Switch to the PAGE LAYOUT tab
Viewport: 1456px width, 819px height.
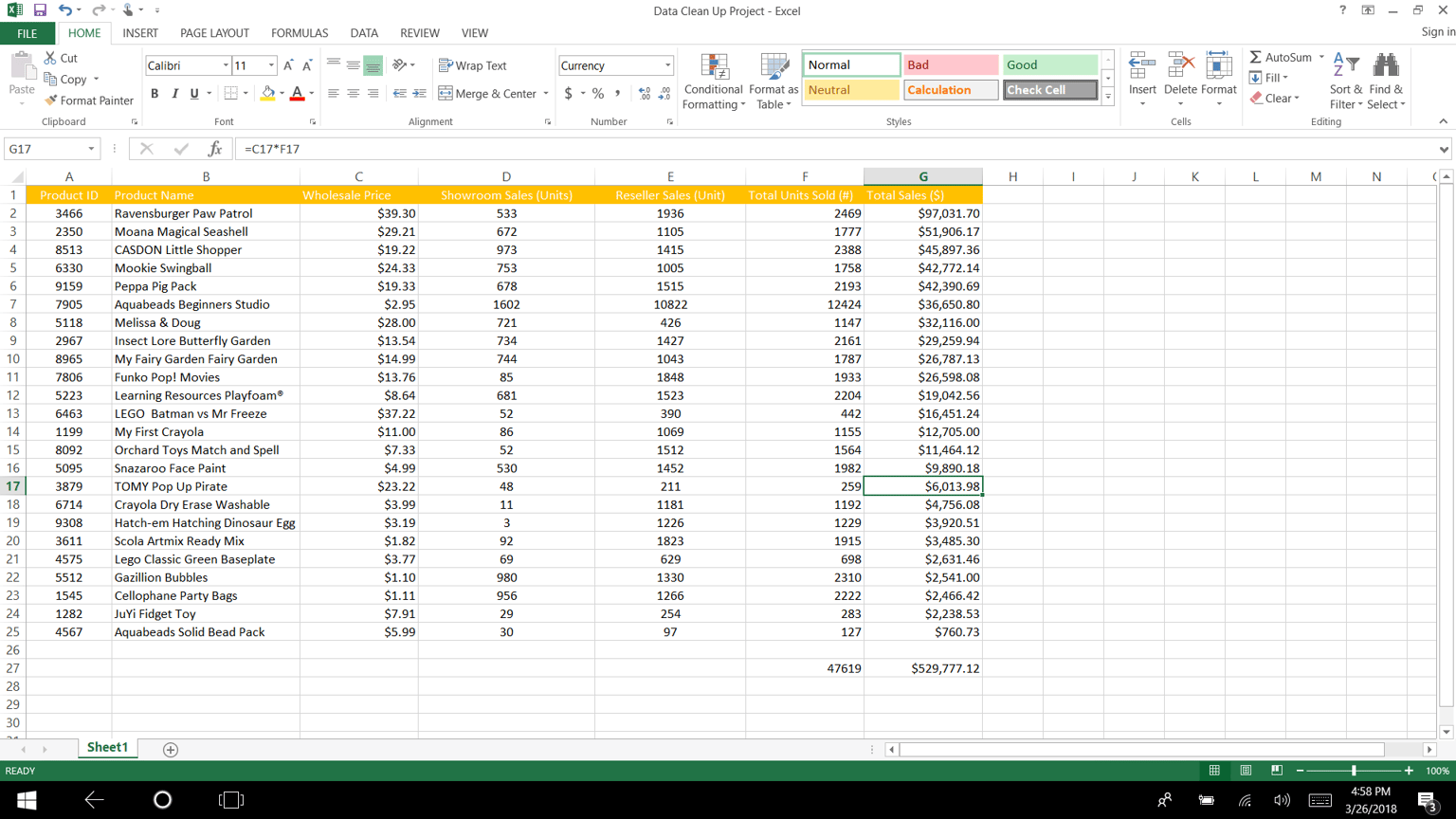(x=214, y=33)
